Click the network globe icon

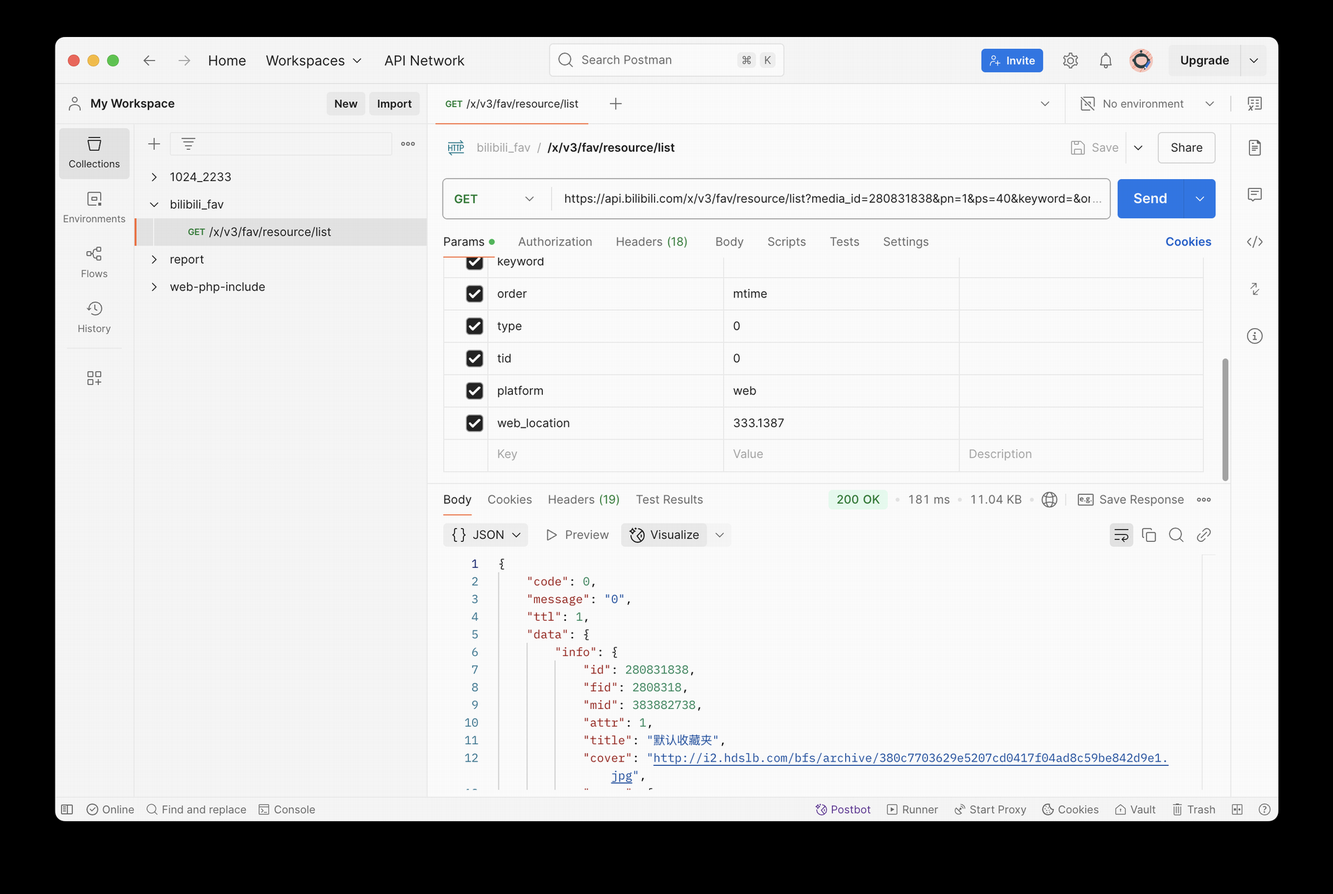(1049, 499)
